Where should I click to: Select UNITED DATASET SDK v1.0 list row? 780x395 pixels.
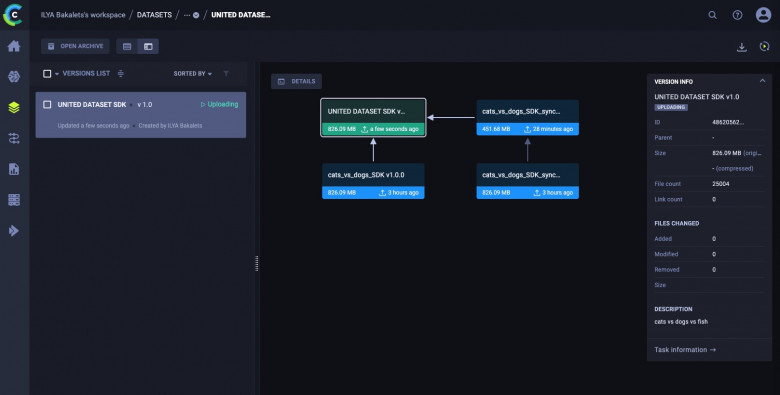pyautogui.click(x=141, y=115)
